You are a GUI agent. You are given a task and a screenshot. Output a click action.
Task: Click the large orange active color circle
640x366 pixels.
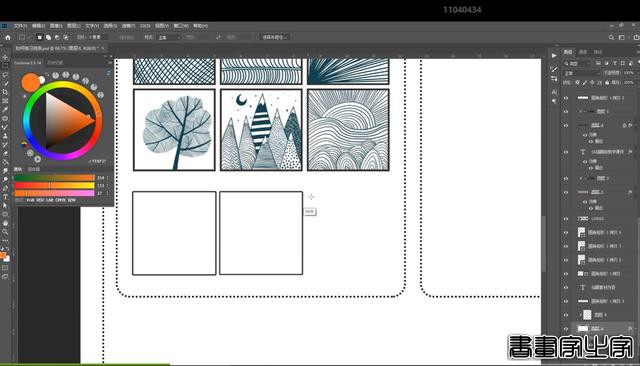pyautogui.click(x=31, y=82)
